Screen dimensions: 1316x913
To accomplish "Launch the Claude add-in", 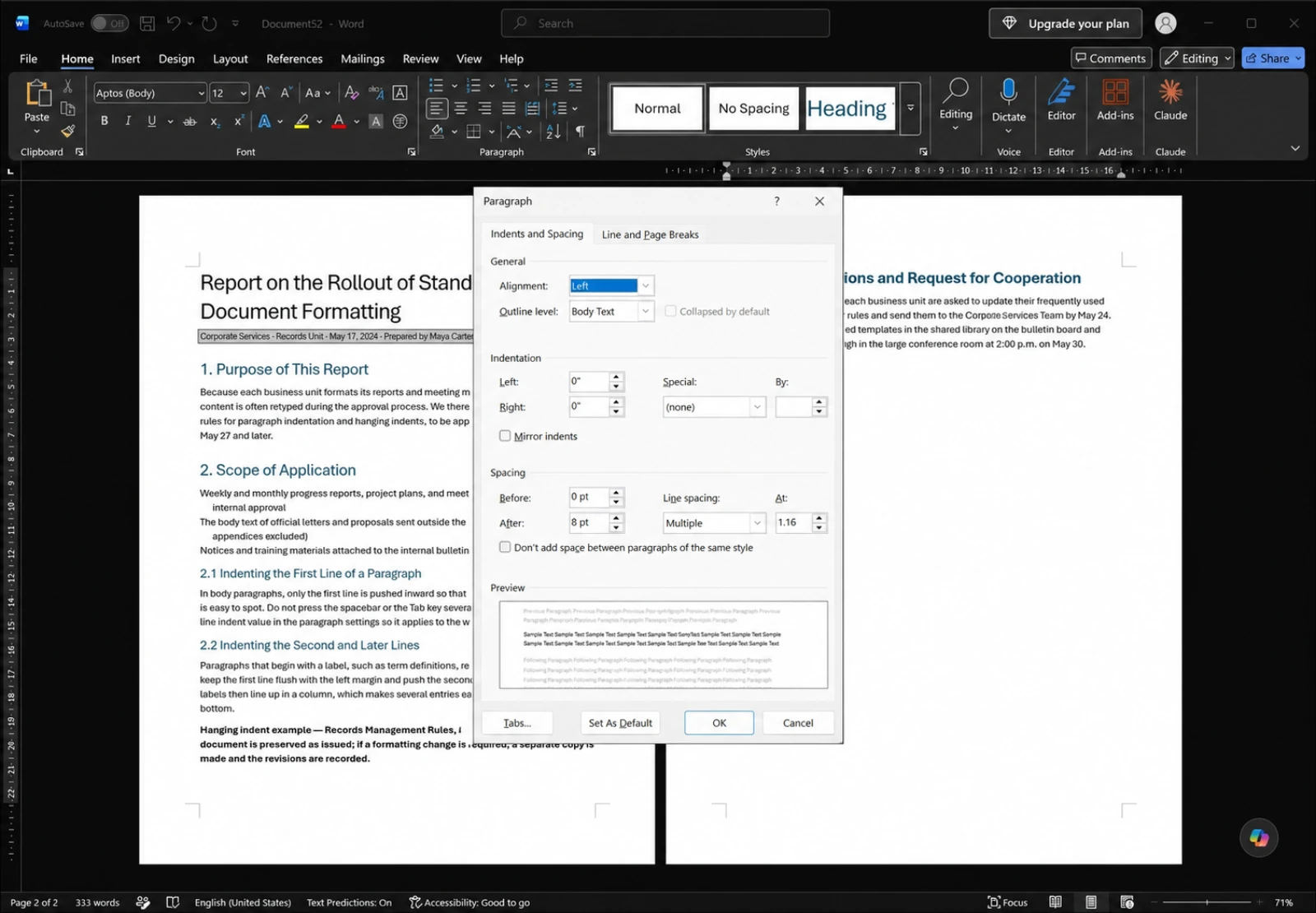I will (1170, 100).
